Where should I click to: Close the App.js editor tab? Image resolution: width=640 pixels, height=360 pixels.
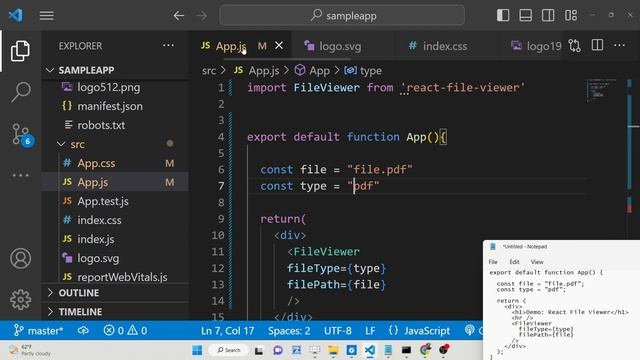279,46
